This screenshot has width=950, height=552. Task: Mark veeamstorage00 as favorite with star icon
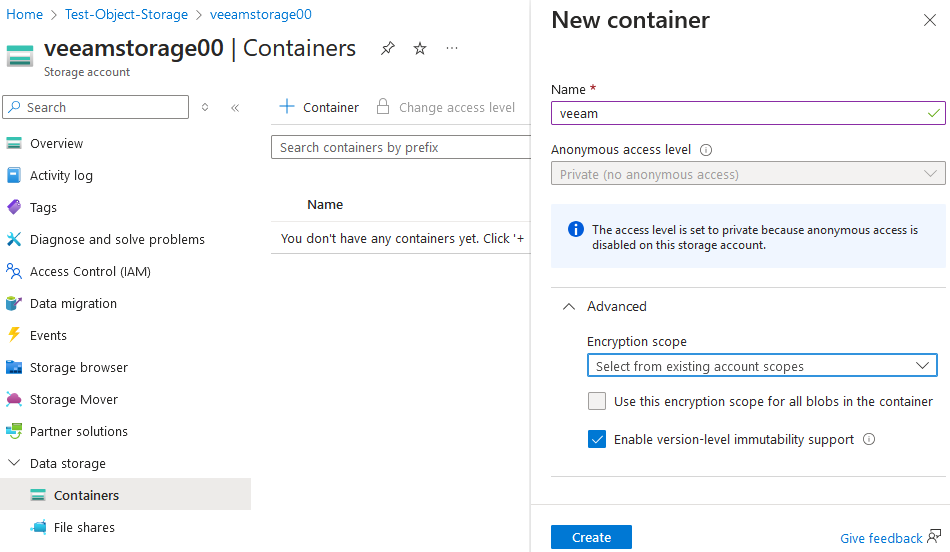coord(420,48)
